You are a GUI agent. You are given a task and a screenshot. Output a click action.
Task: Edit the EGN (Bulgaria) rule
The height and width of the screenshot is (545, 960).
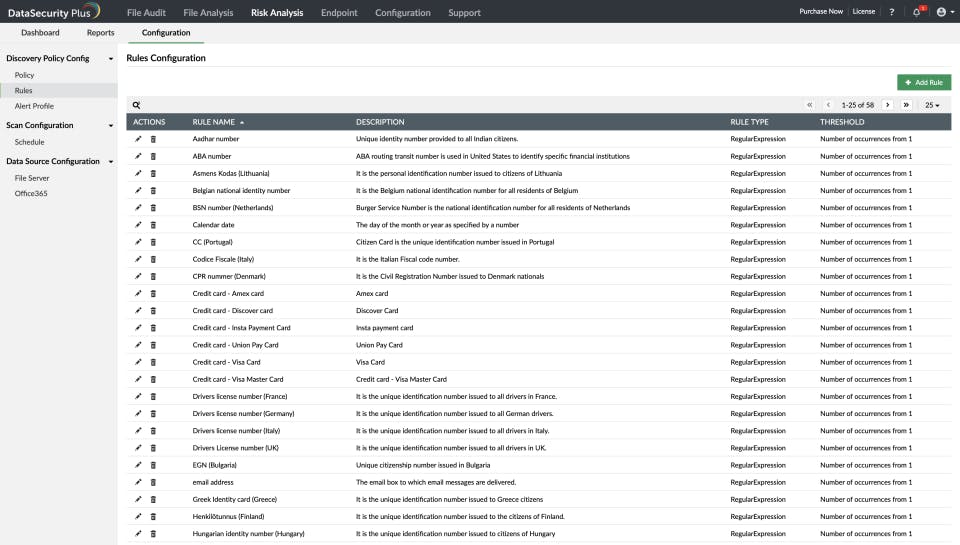138,465
